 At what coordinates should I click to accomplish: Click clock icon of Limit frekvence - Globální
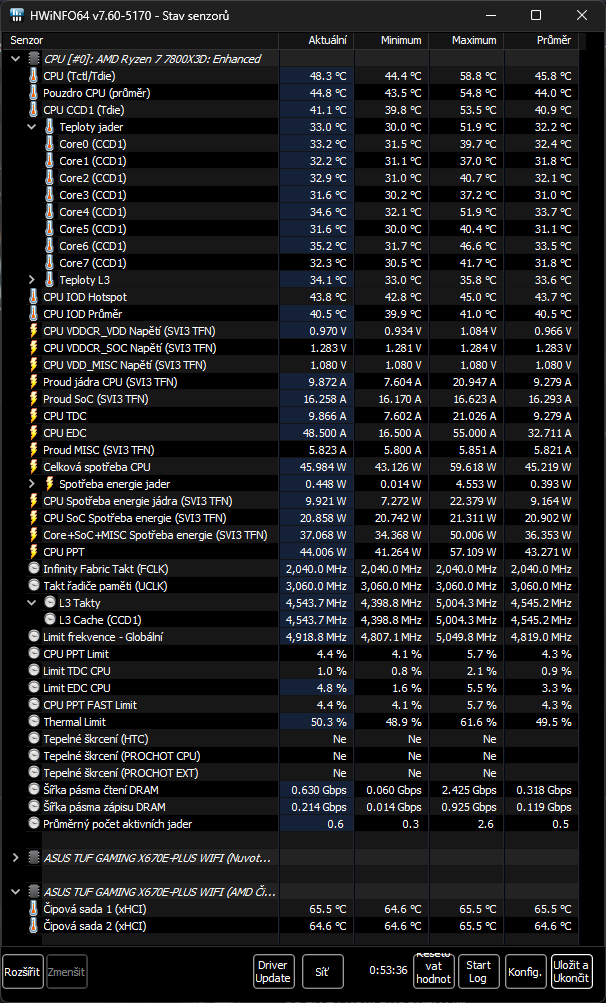(x=34, y=636)
